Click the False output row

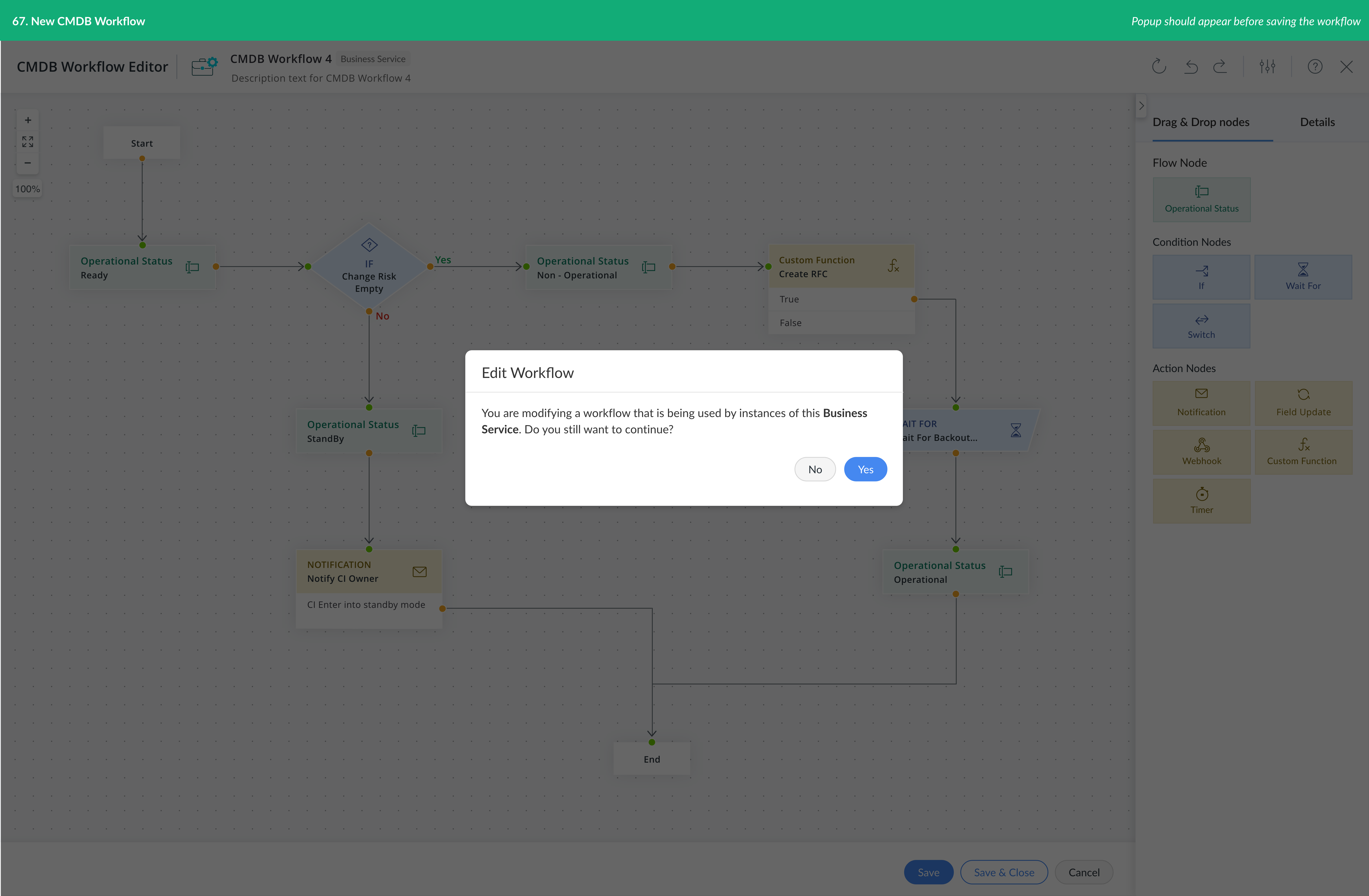coord(842,323)
